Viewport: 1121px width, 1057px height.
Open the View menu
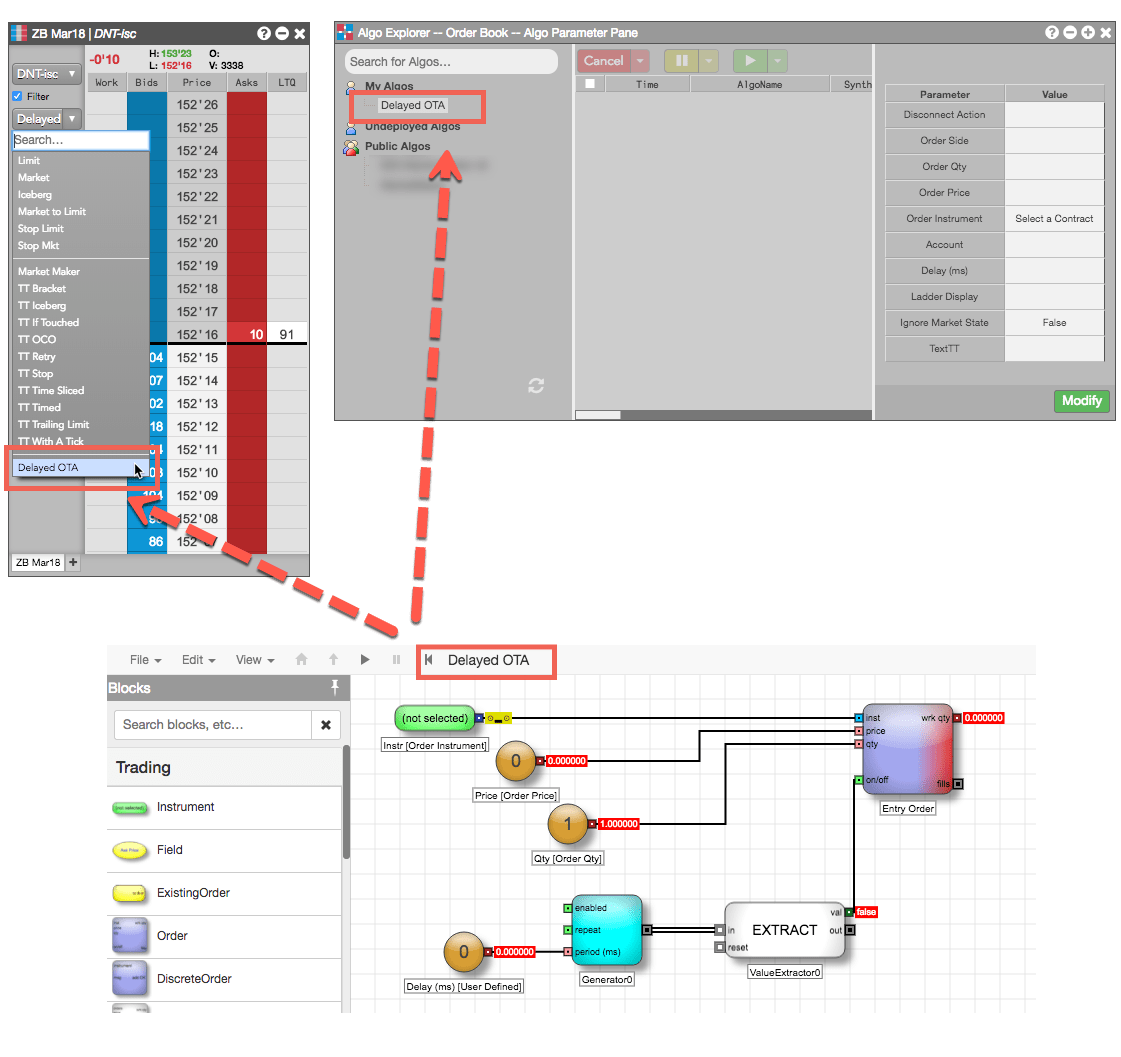(255, 659)
